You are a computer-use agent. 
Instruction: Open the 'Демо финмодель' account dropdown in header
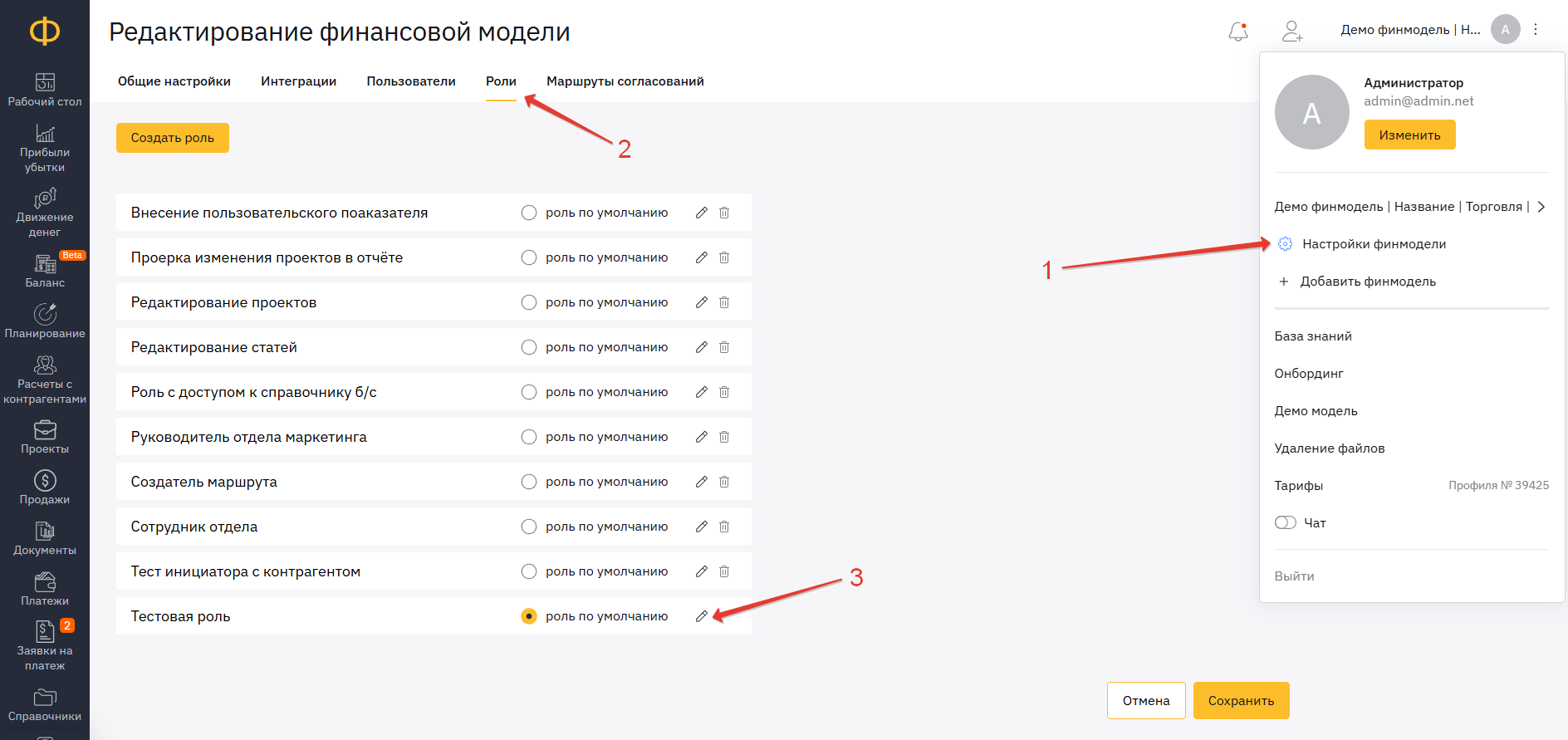[1409, 30]
